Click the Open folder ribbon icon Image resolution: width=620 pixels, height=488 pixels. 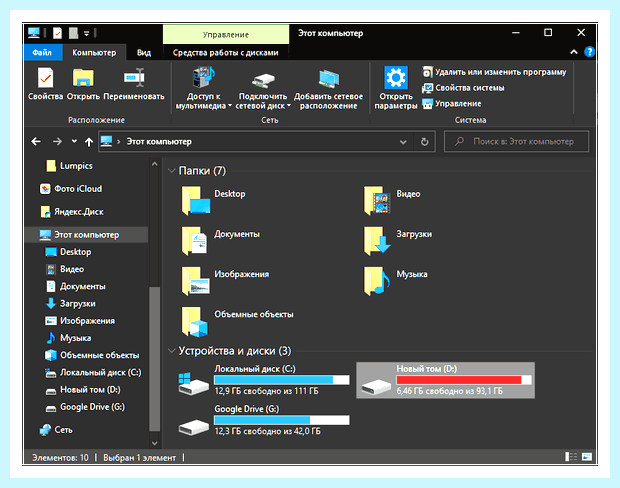coord(83,78)
